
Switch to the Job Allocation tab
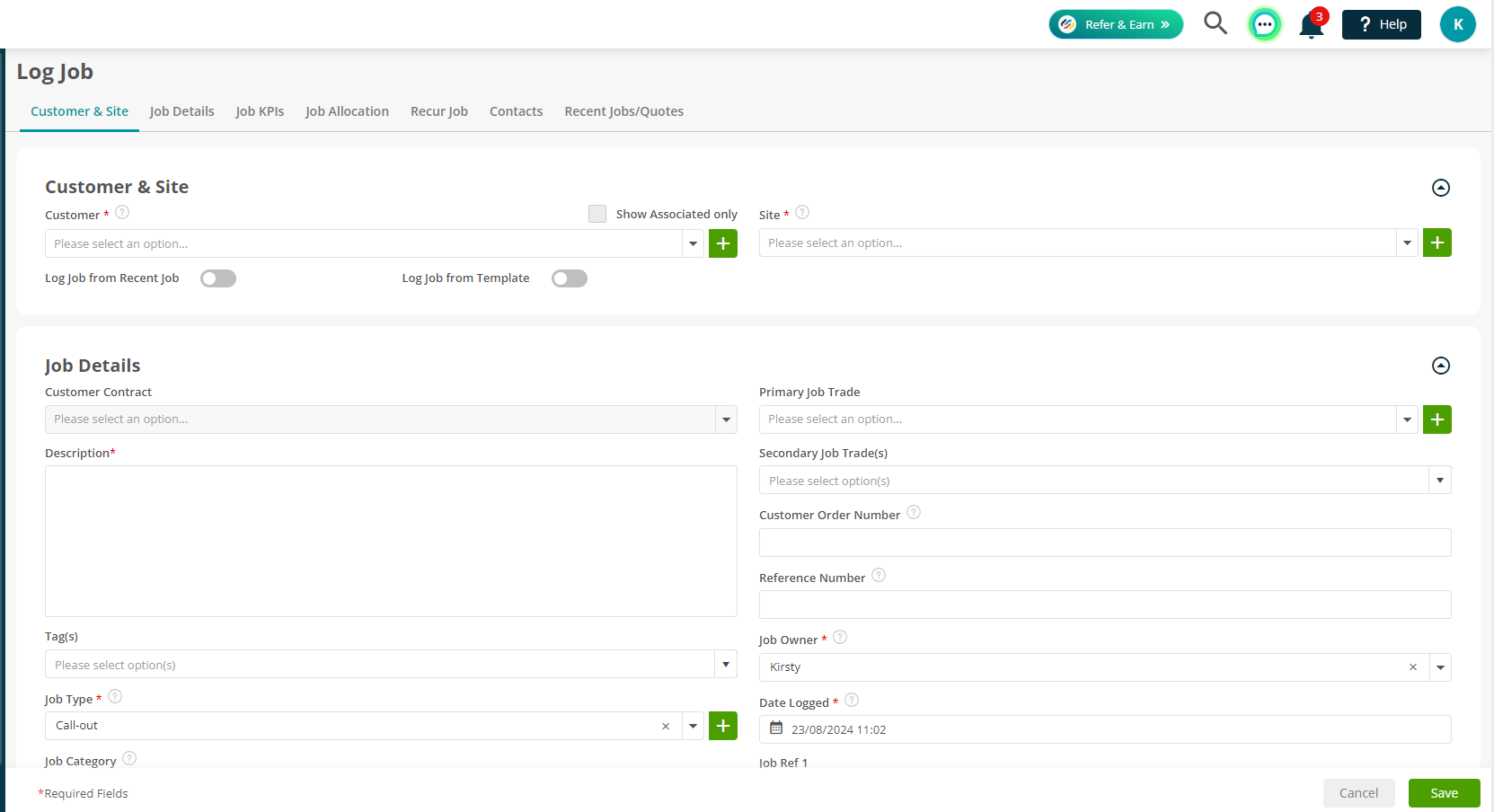coord(347,111)
